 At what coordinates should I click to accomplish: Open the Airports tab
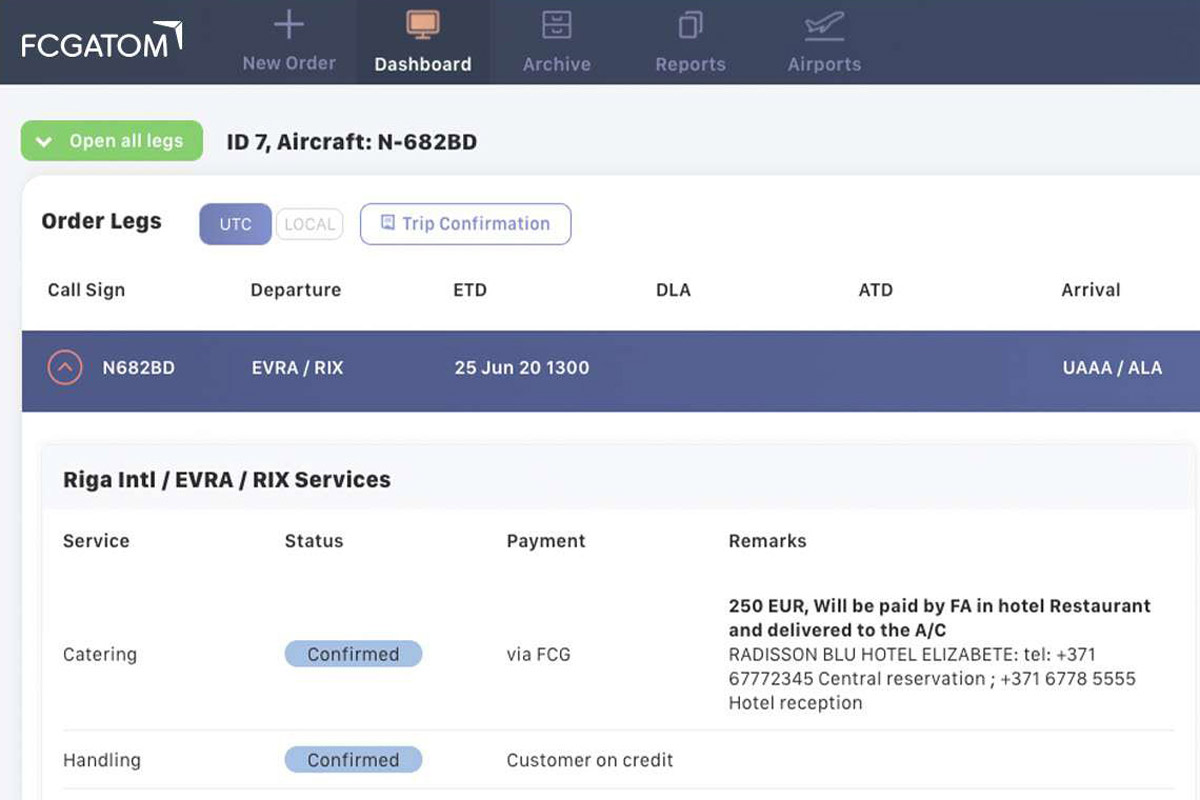tap(824, 42)
